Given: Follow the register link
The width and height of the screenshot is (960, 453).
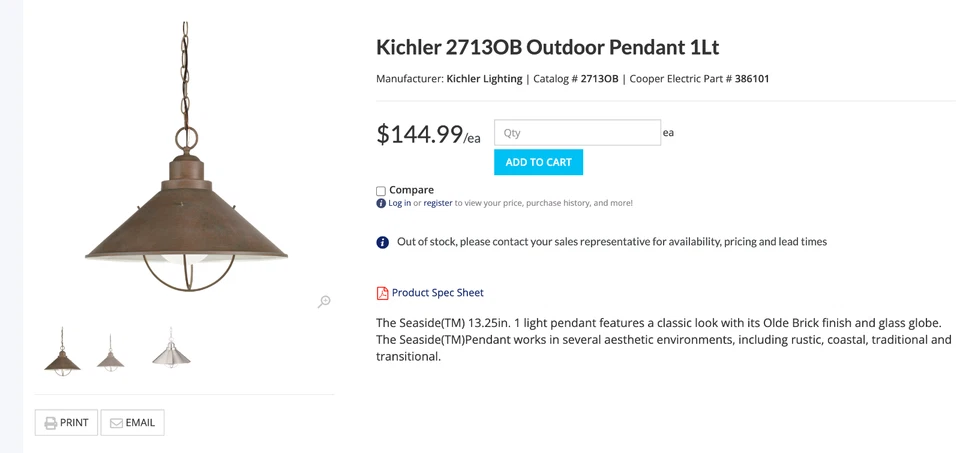Looking at the screenshot, I should (438, 203).
